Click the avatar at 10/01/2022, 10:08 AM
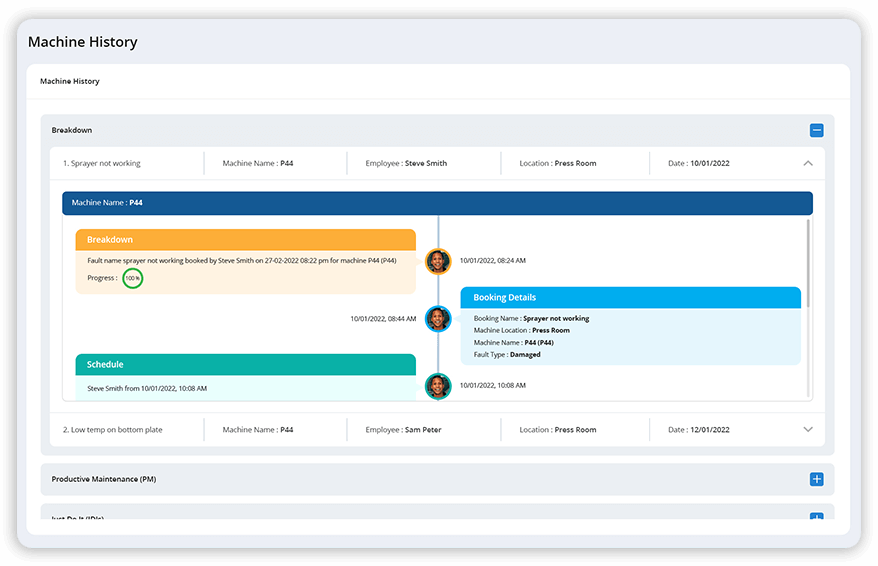 438,385
